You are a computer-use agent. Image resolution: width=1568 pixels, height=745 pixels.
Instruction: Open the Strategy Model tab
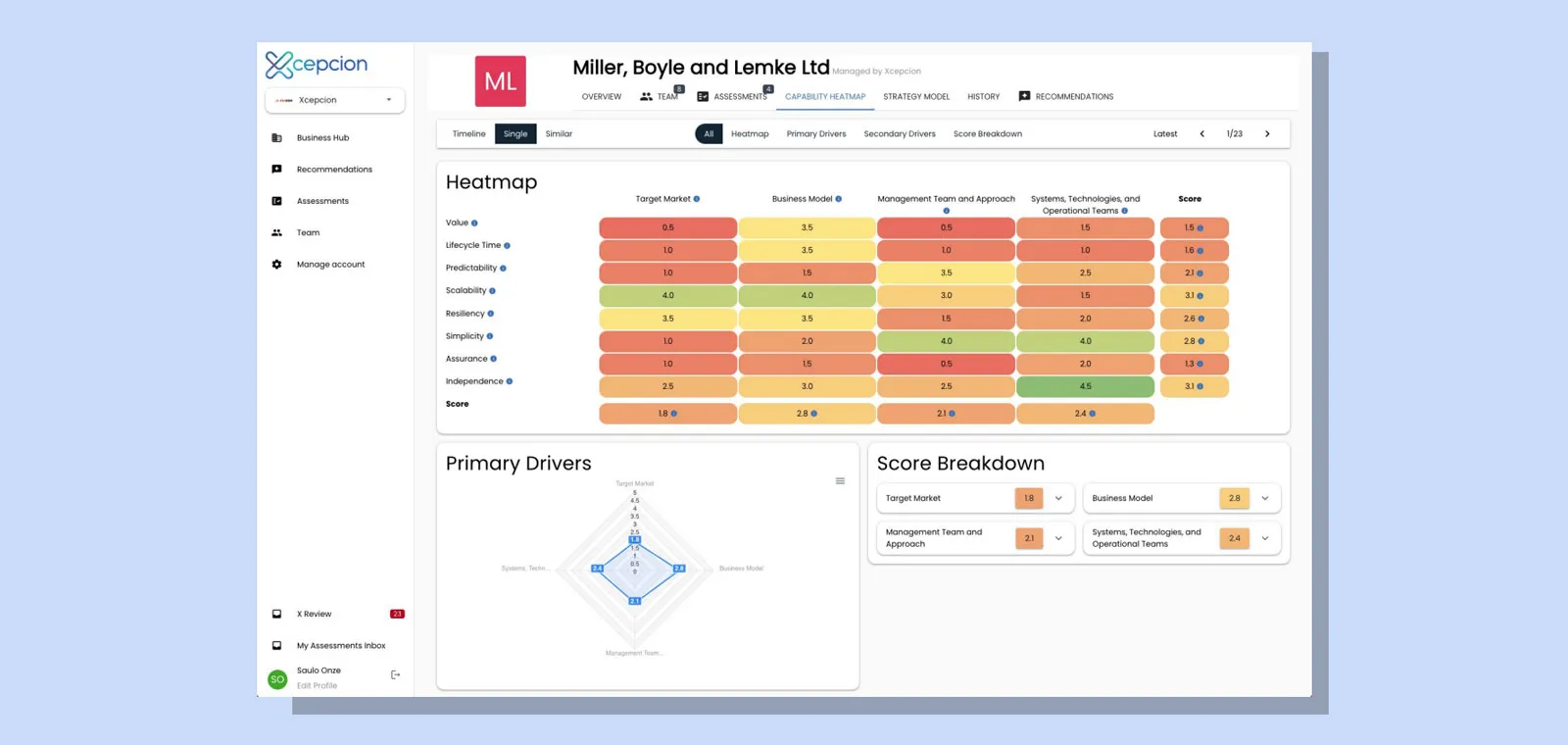916,97
